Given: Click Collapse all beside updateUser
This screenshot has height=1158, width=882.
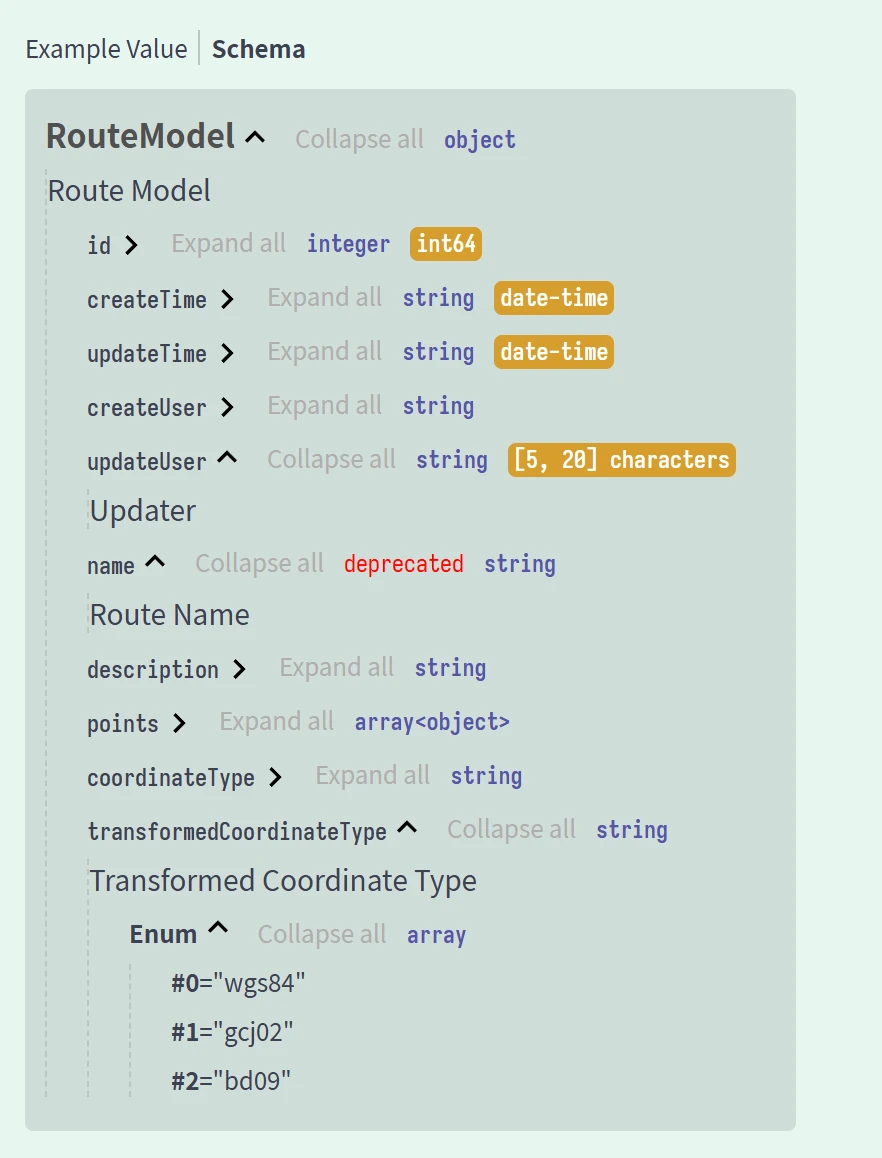Looking at the screenshot, I should [x=331, y=460].
